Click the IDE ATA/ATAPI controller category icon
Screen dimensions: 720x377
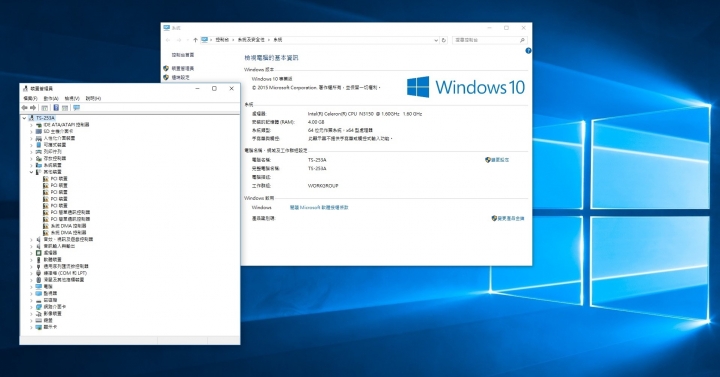39,125
